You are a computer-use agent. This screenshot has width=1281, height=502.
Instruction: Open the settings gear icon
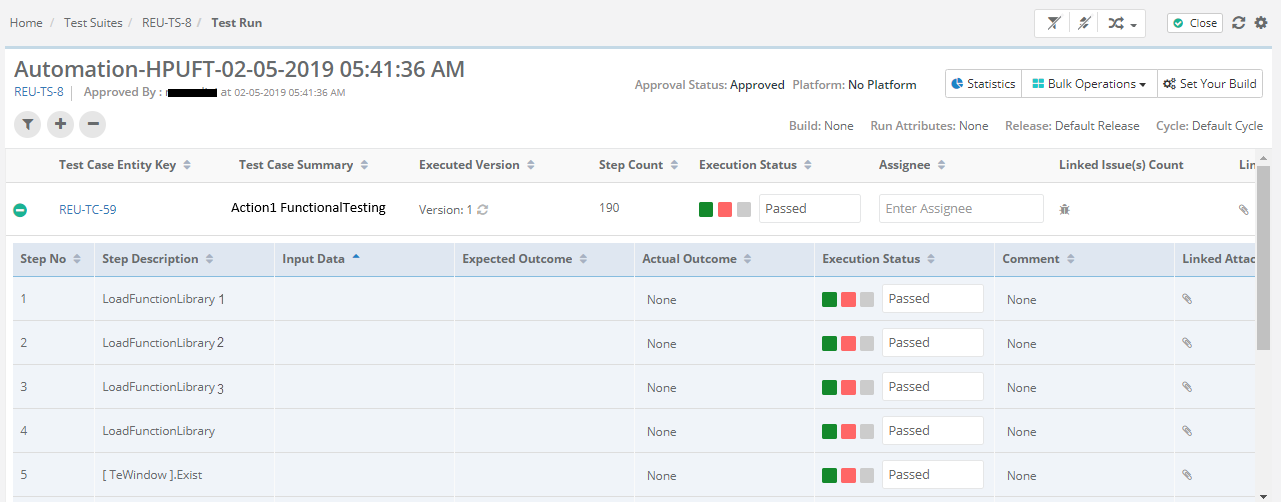coord(1261,23)
